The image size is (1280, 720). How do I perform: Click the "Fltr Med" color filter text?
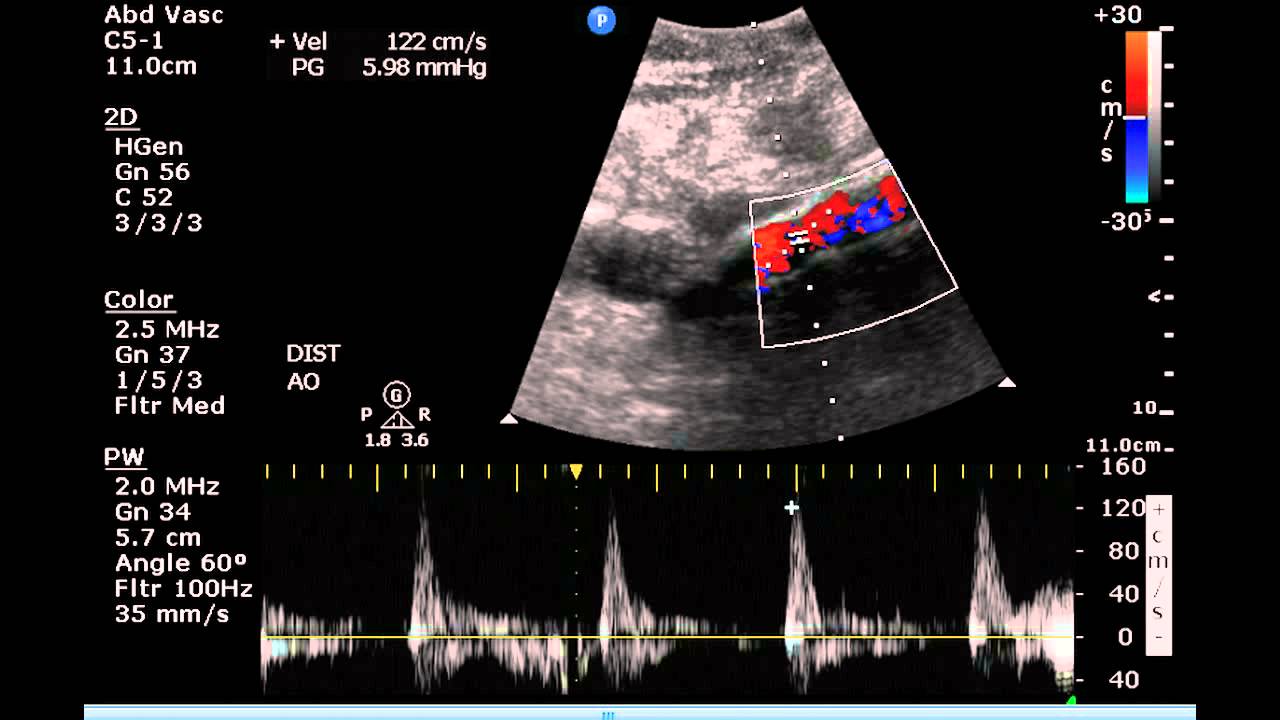[170, 406]
